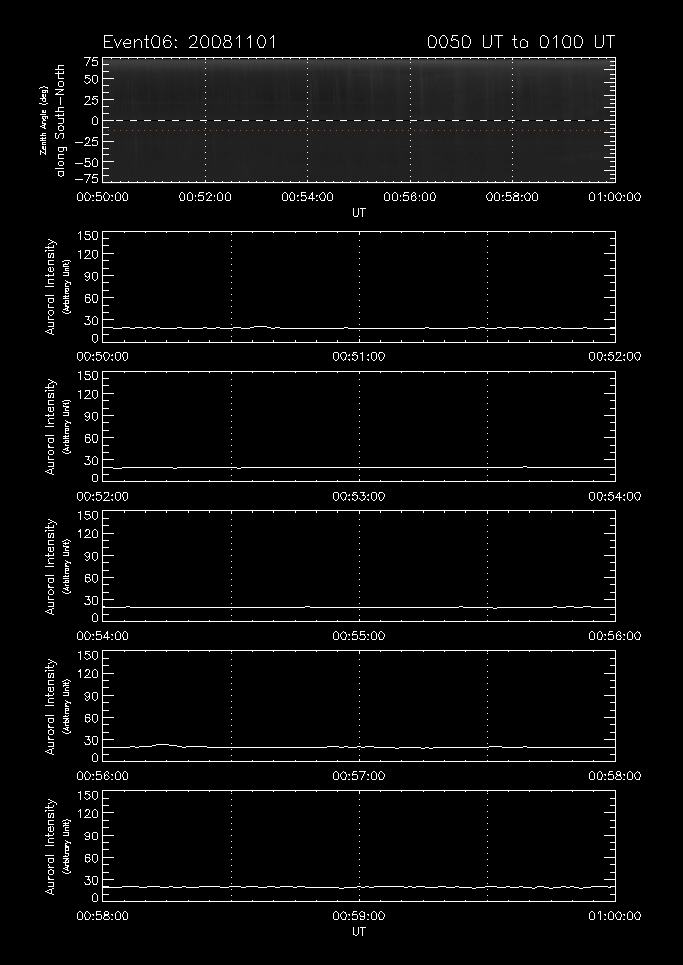Image resolution: width=683 pixels, height=965 pixels.
Task: Click the "90" tick in the 00:54–00:56 panel
Action: tap(92, 556)
